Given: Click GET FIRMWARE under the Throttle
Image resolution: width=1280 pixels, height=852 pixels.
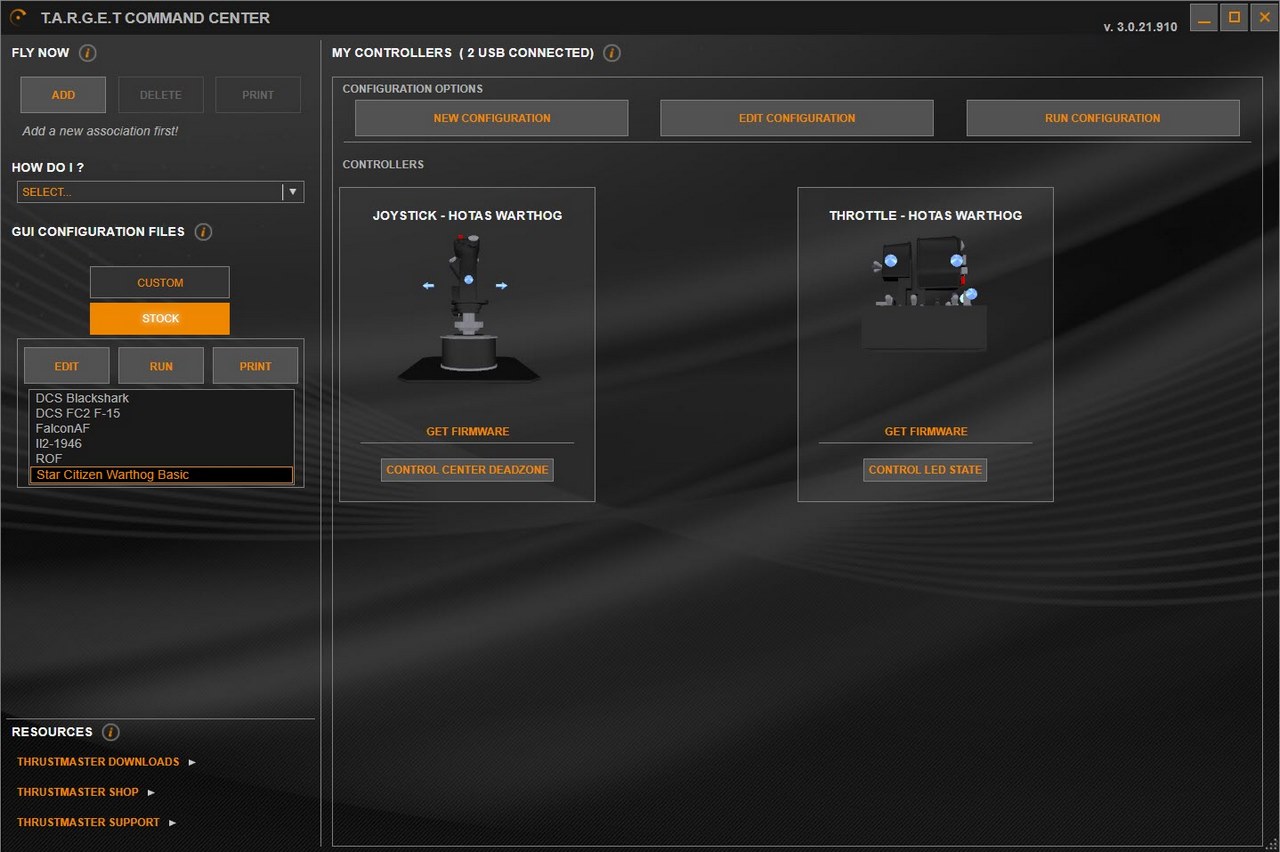Looking at the screenshot, I should tap(926, 432).
